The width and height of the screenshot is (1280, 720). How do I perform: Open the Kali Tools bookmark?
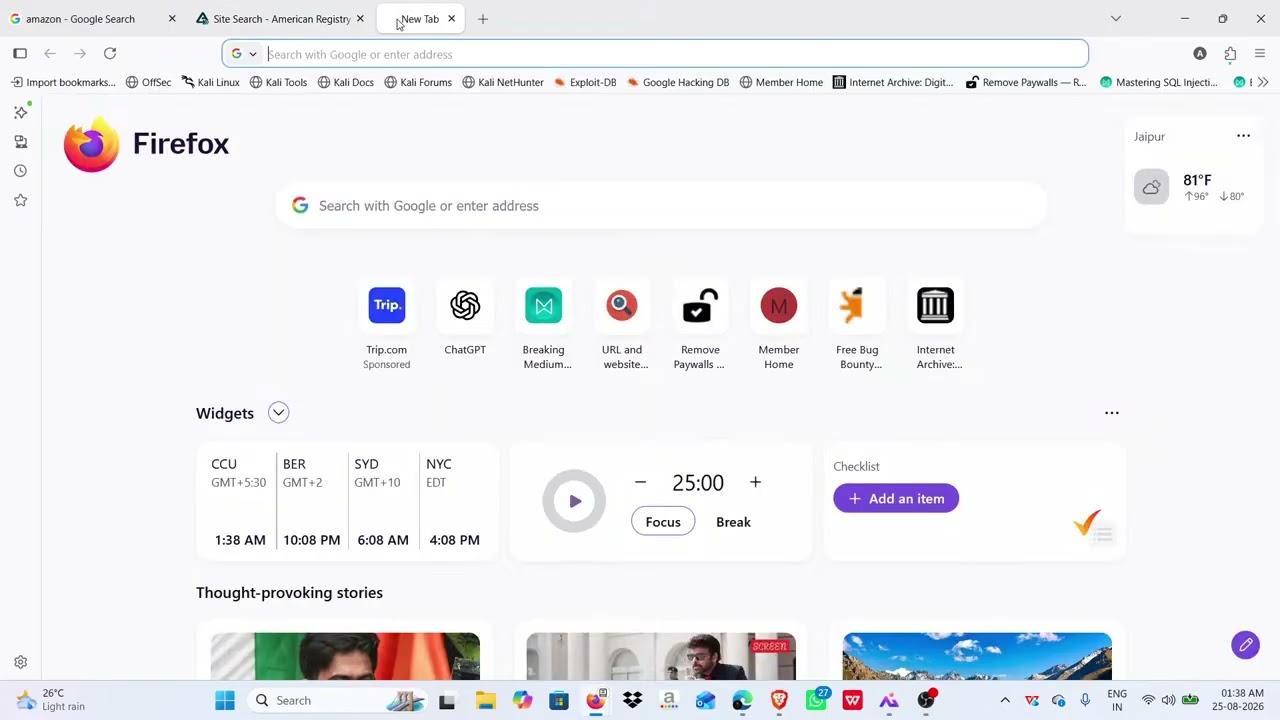278,82
